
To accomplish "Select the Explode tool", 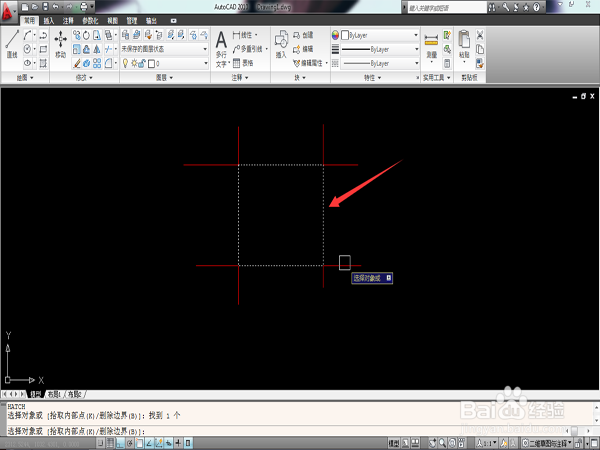I will [86, 63].
